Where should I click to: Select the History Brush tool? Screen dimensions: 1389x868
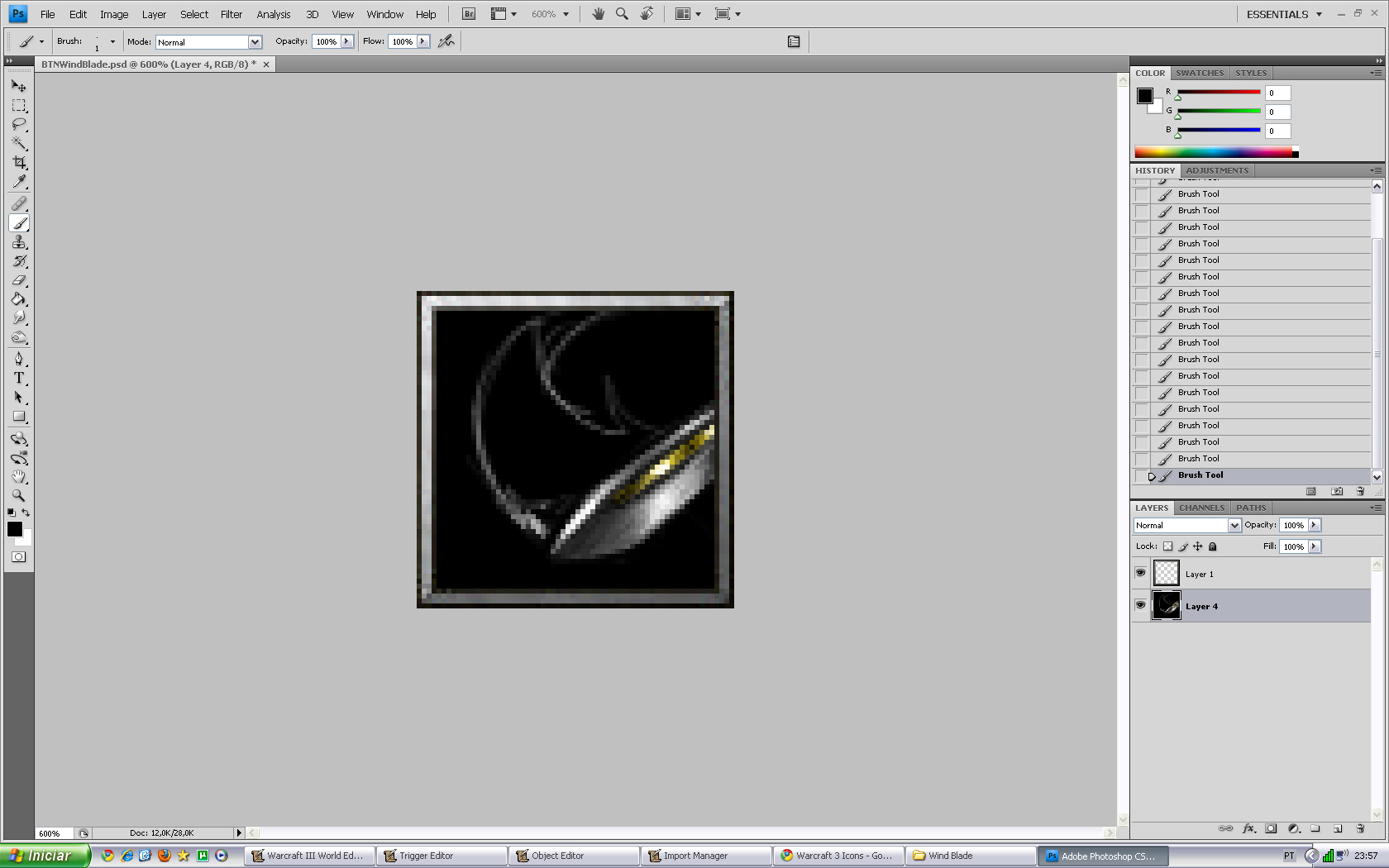pyautogui.click(x=19, y=261)
